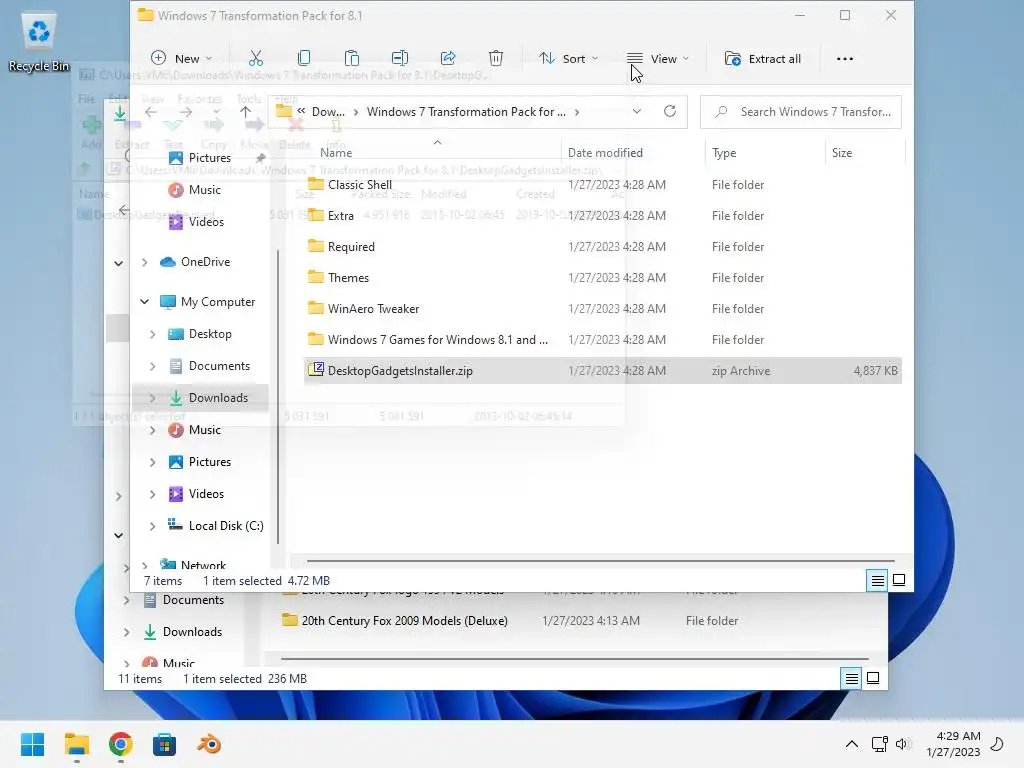Click the volume speaker tray icon
The height and width of the screenshot is (768, 1024).
pyautogui.click(x=902, y=744)
